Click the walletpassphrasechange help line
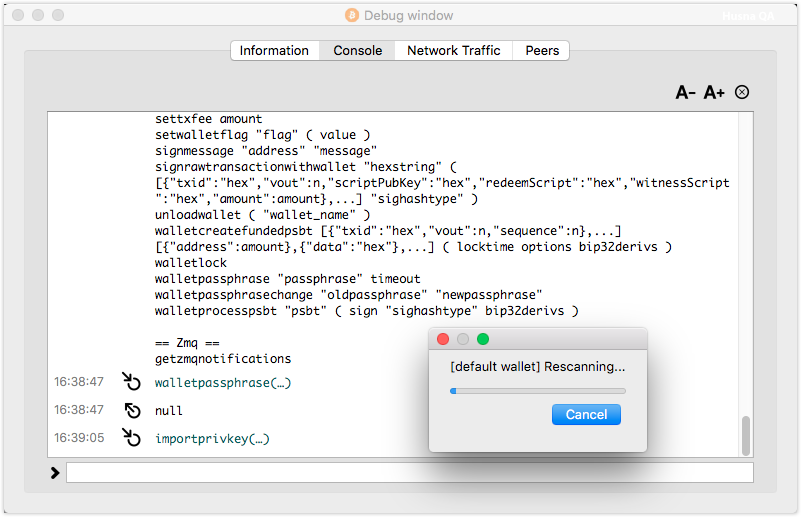This screenshot has height=518, width=802. tap(348, 295)
